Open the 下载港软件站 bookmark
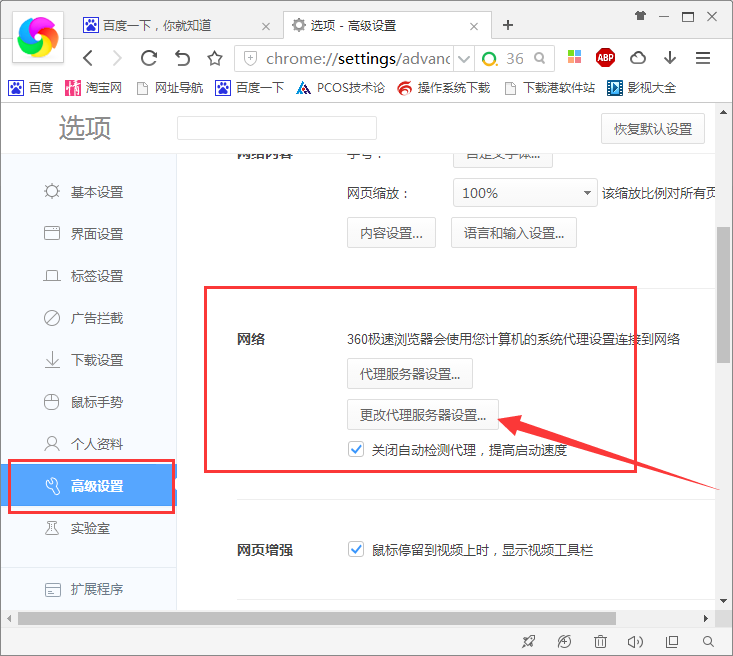The height and width of the screenshot is (656, 733). pos(550,87)
